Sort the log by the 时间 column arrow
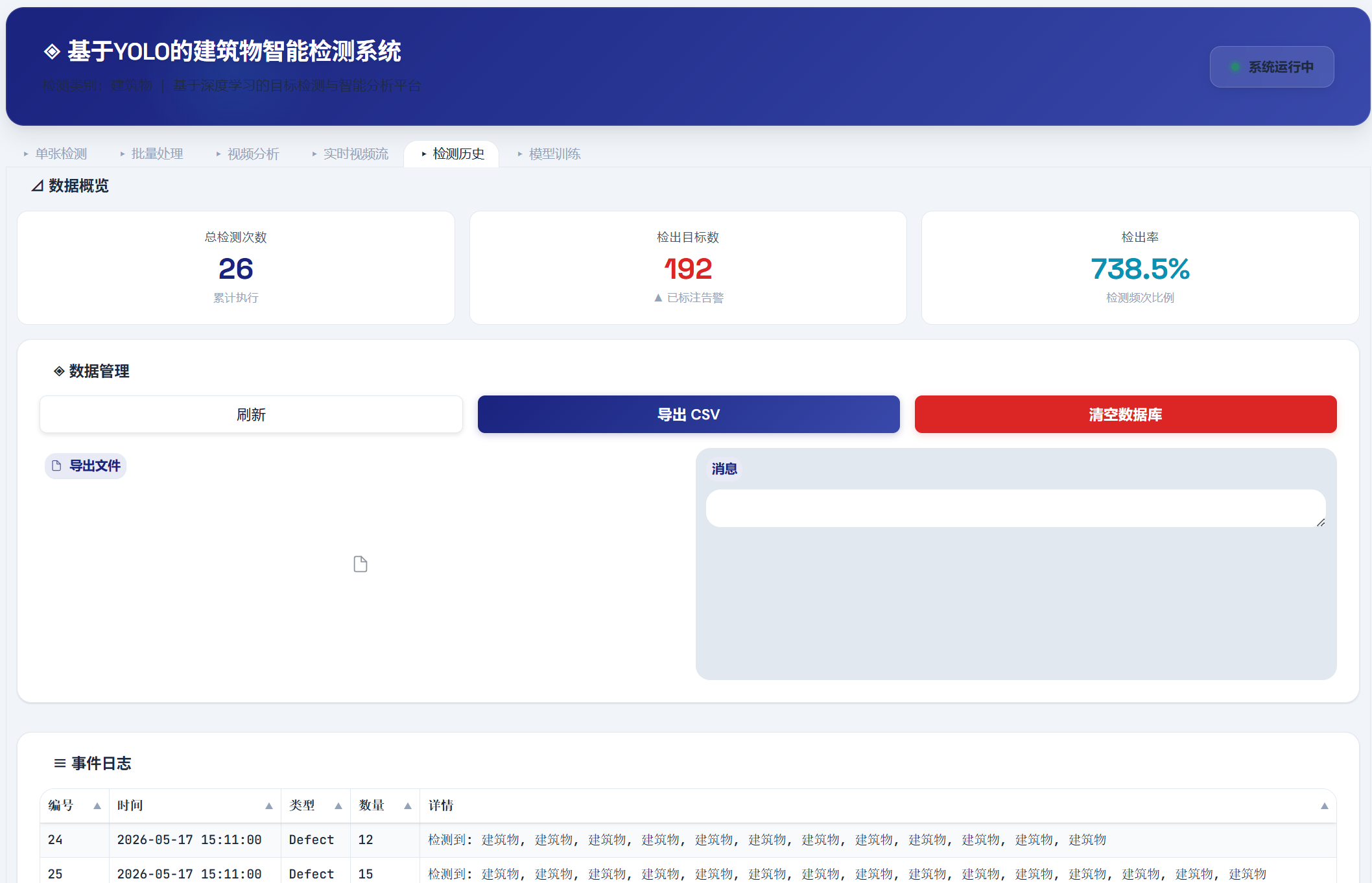 tap(269, 806)
